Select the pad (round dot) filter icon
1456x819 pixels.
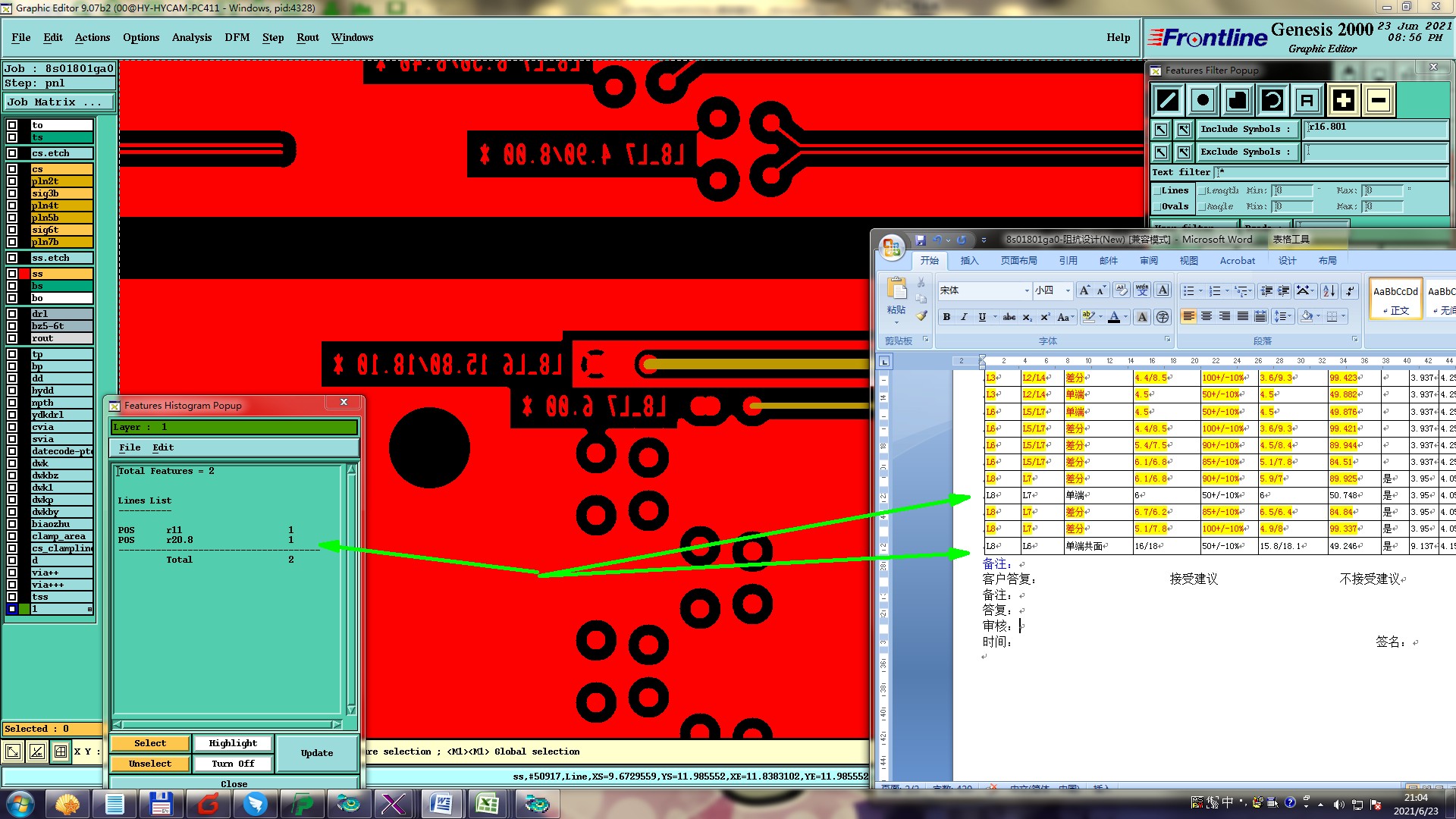coord(1203,100)
